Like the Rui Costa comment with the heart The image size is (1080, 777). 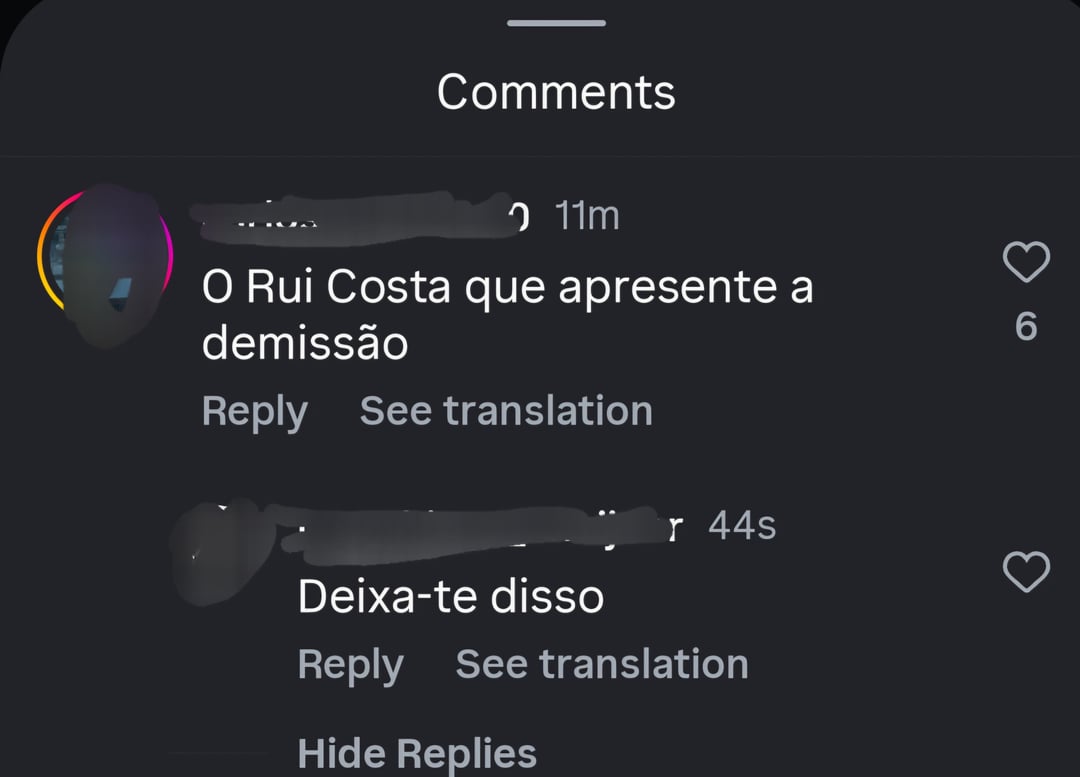[1026, 262]
